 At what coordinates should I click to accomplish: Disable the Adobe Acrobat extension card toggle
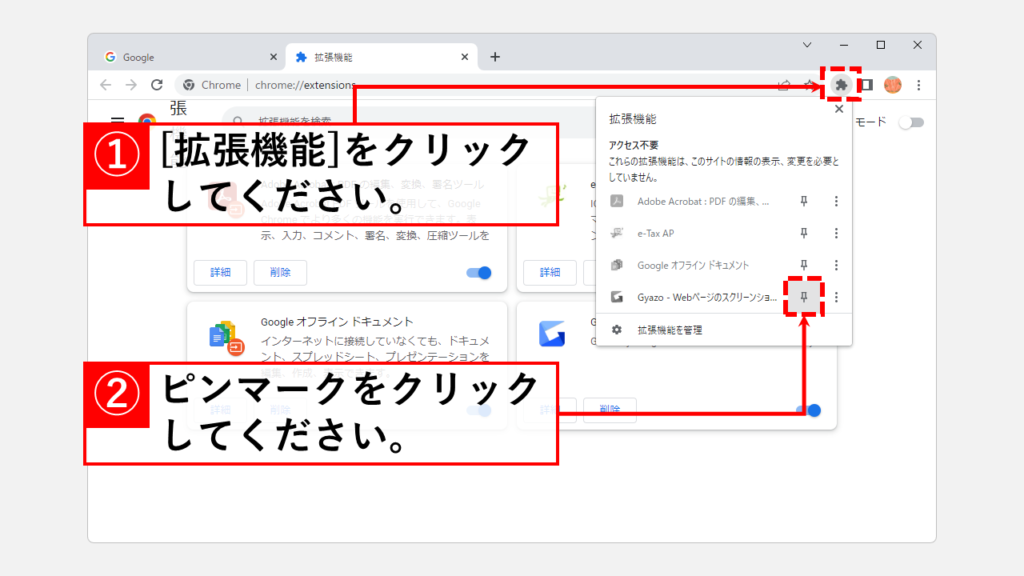479,272
